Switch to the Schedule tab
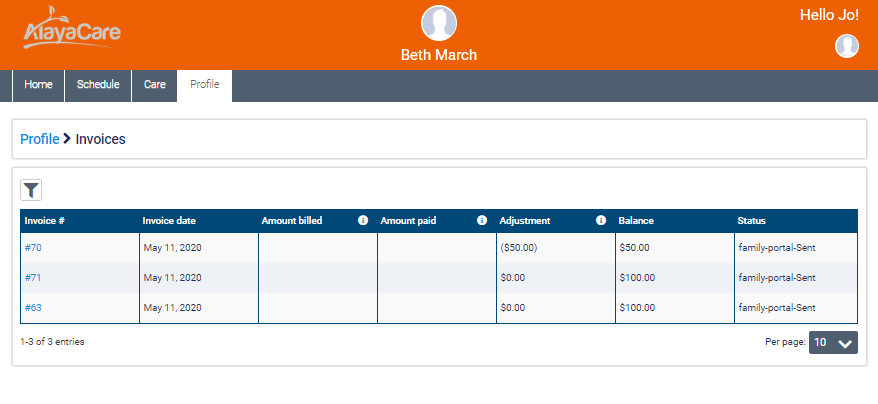 point(98,86)
